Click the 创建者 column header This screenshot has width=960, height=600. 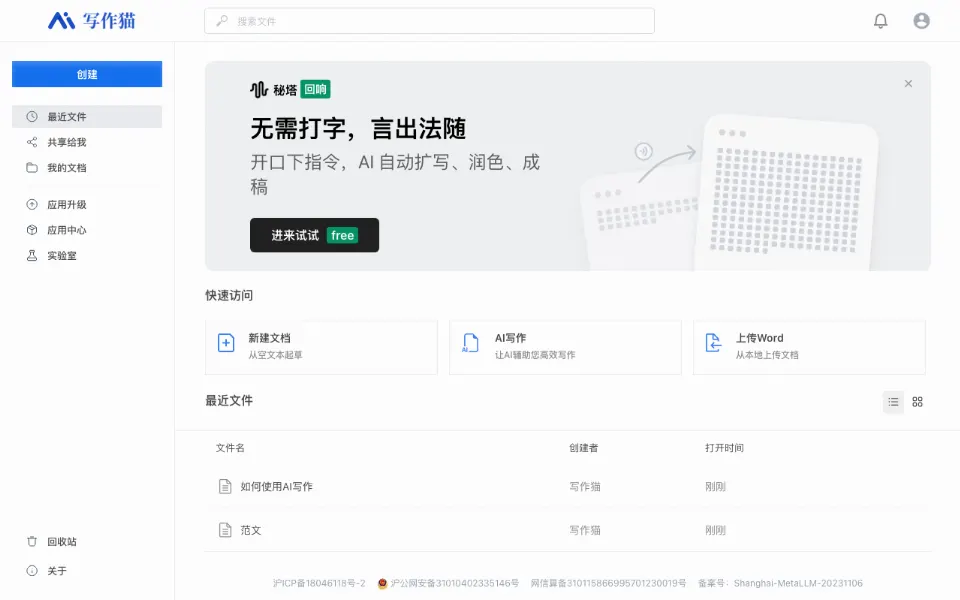click(583, 448)
